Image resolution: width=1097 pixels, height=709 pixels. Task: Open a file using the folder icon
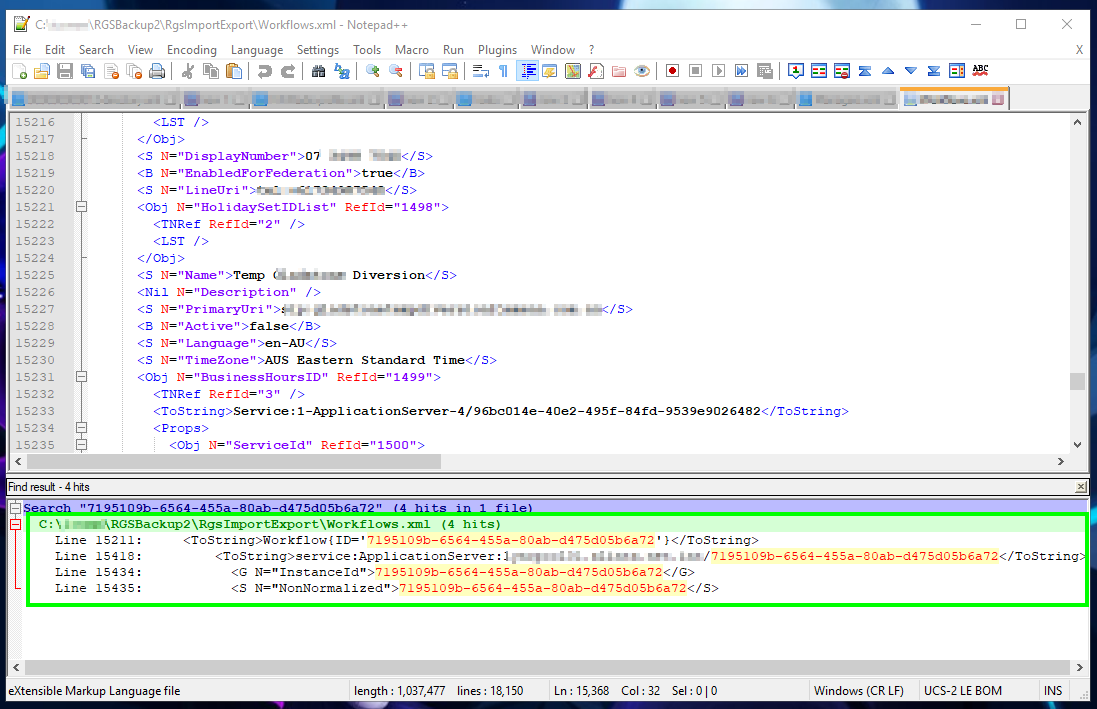tap(42, 71)
